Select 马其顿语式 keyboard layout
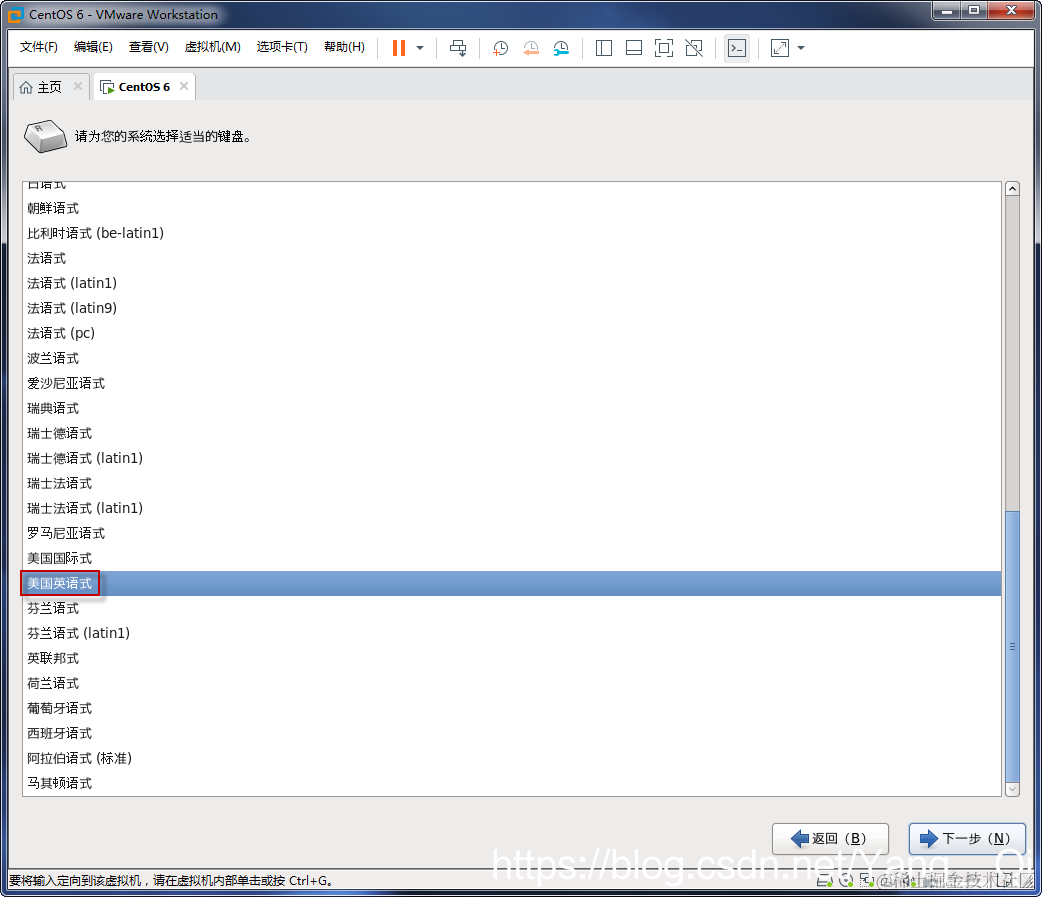 coord(512,783)
